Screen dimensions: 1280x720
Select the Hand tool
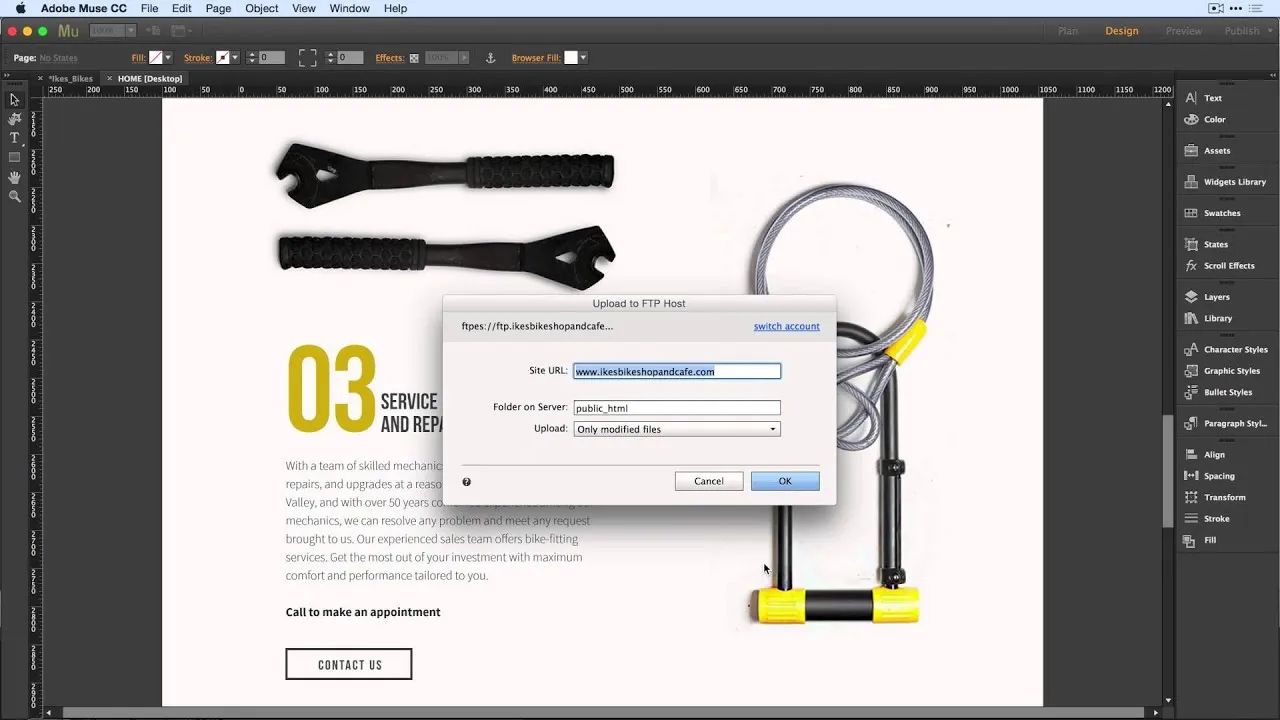[x=14, y=177]
